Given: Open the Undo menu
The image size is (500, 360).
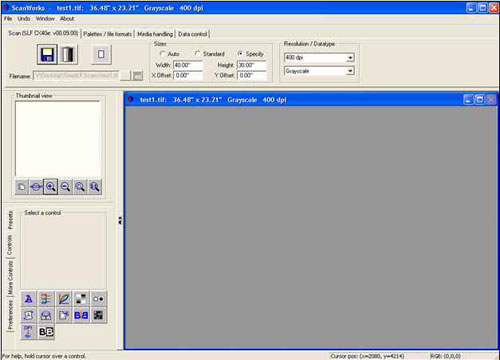Looking at the screenshot, I should [x=24, y=19].
